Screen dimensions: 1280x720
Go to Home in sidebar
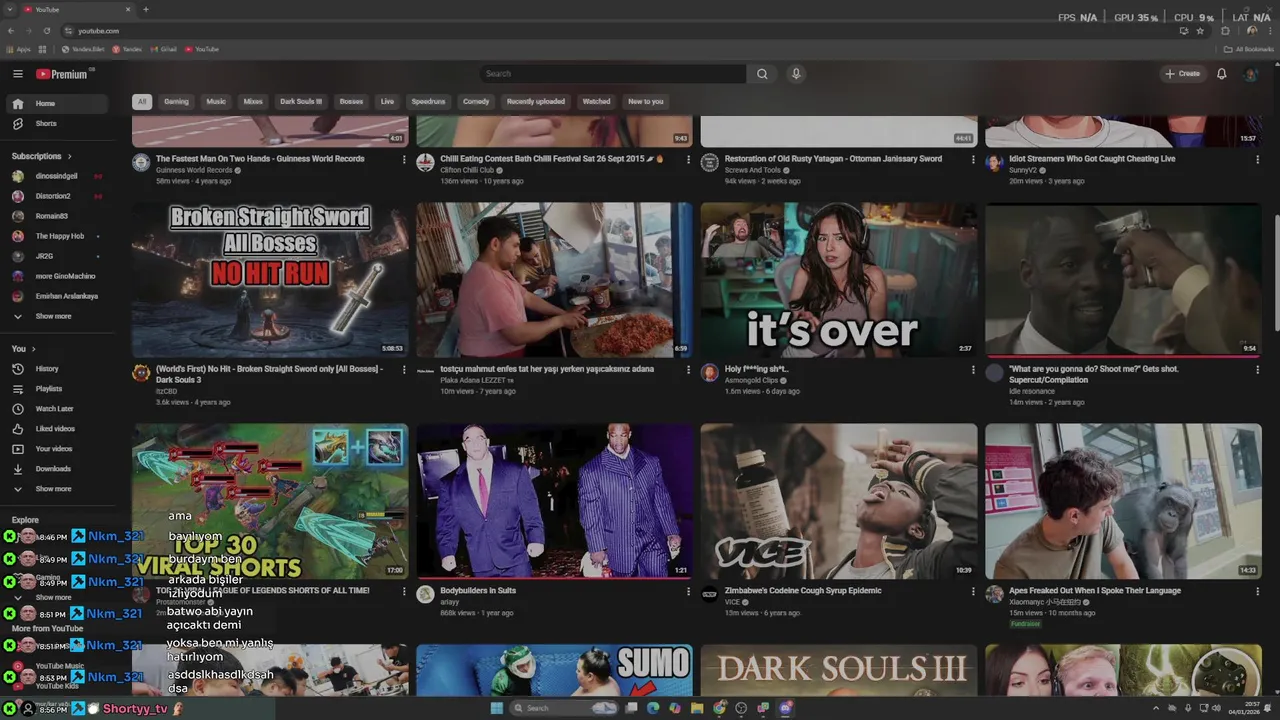click(x=58, y=104)
